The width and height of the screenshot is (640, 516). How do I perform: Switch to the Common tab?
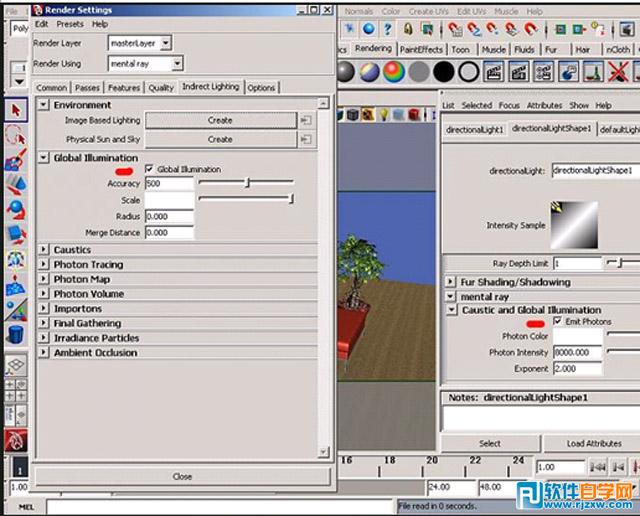pyautogui.click(x=51, y=87)
